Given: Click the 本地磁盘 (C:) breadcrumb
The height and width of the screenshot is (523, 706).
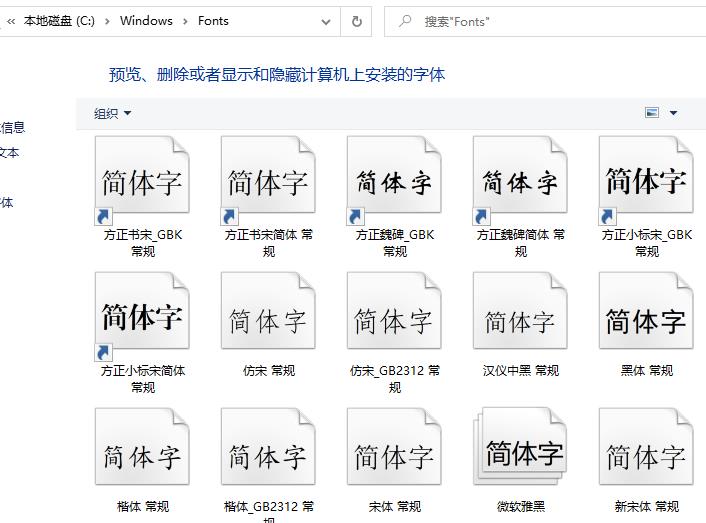Looking at the screenshot, I should [58, 21].
